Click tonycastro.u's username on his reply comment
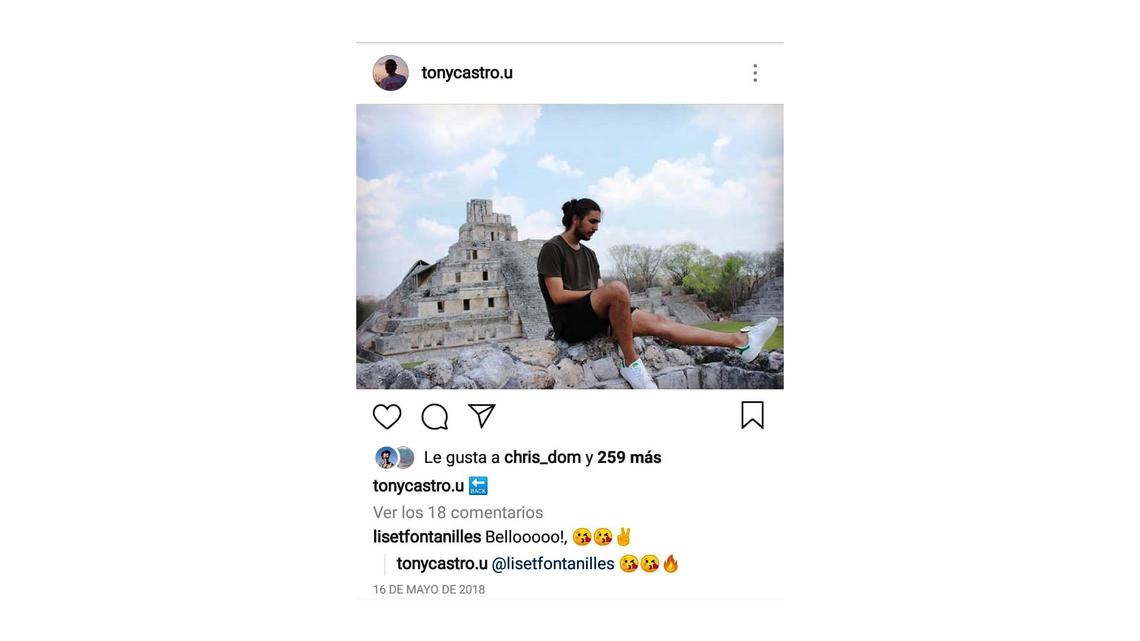Image resolution: width=1140 pixels, height=641 pixels. (442, 563)
